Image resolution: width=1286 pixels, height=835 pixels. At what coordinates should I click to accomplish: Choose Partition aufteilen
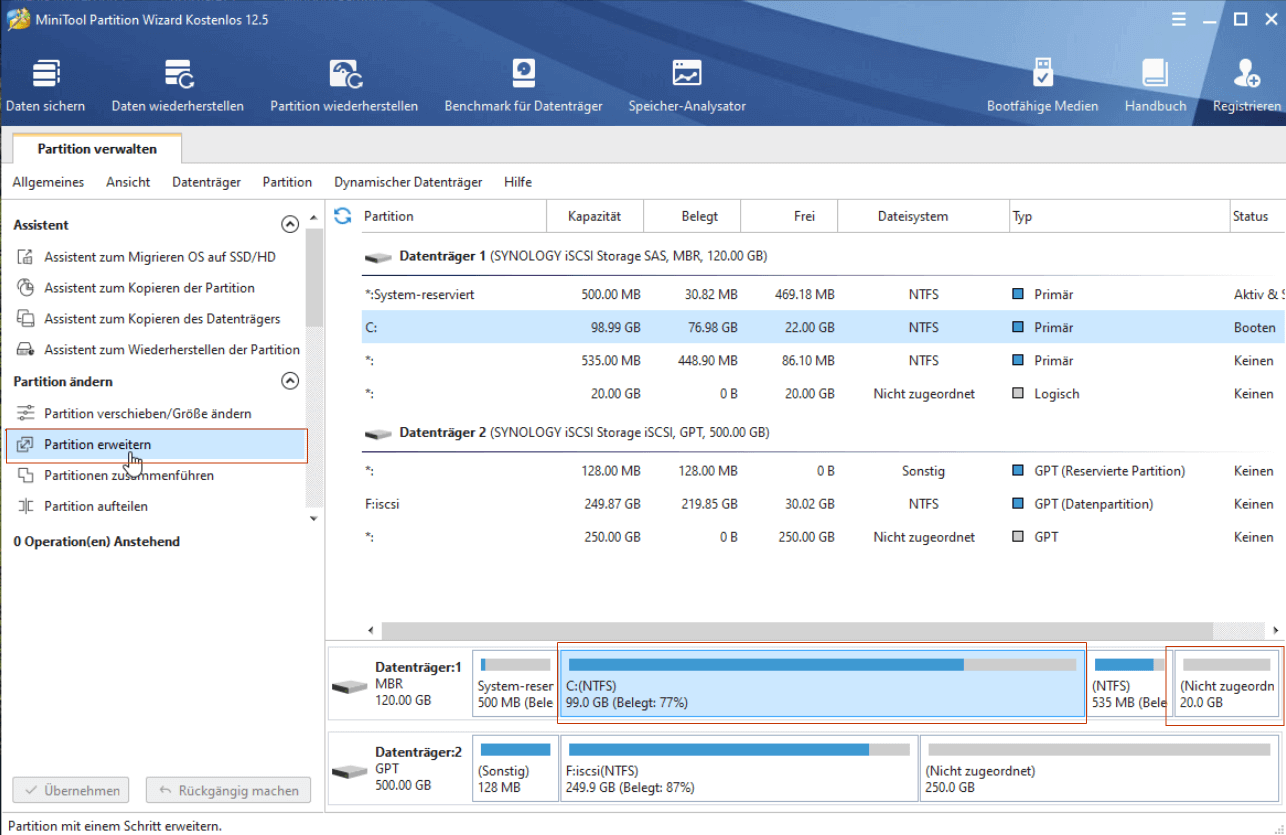96,506
